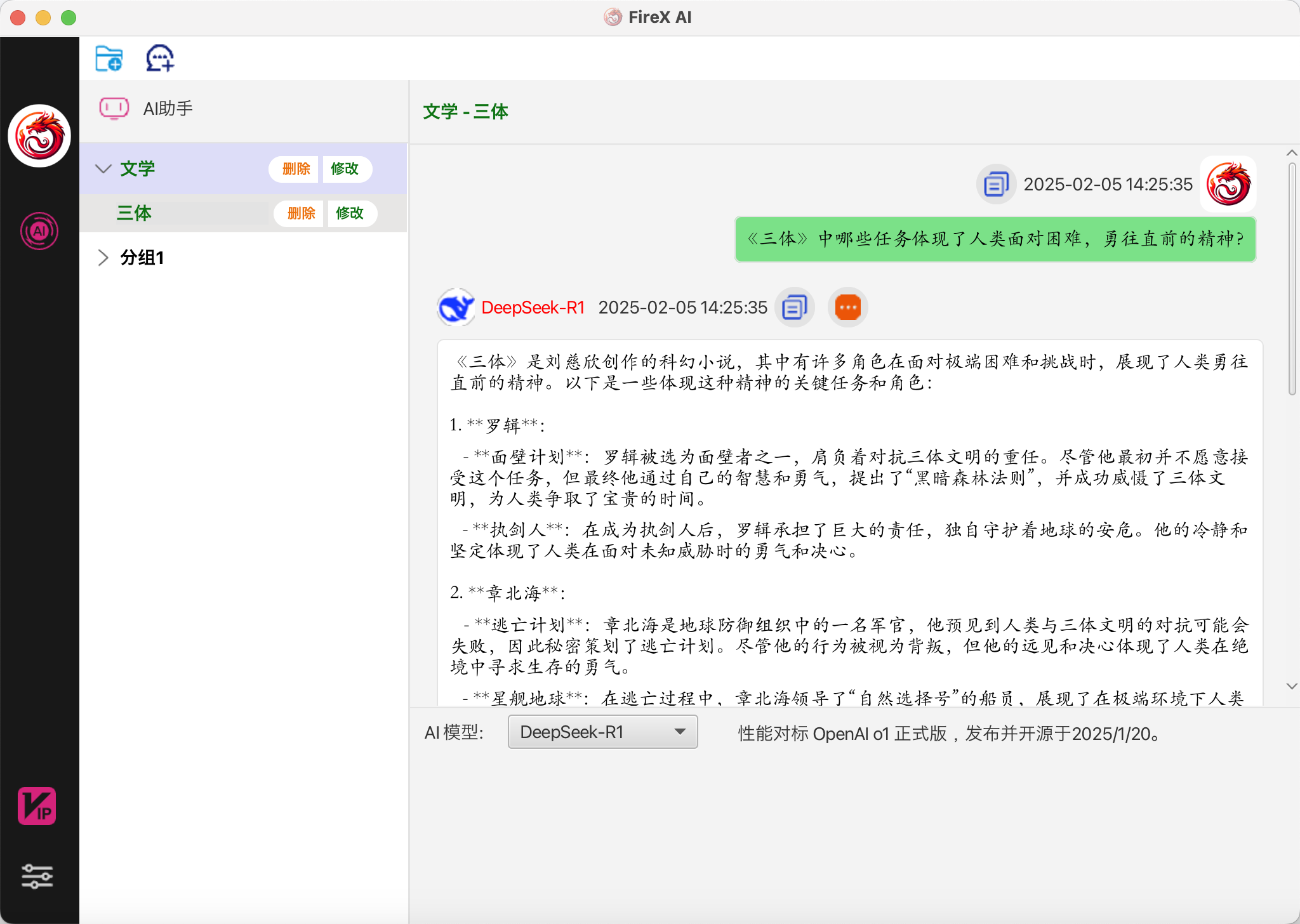This screenshot has height=924, width=1300.
Task: Click the AI助手 robot icon
Action: [x=114, y=109]
